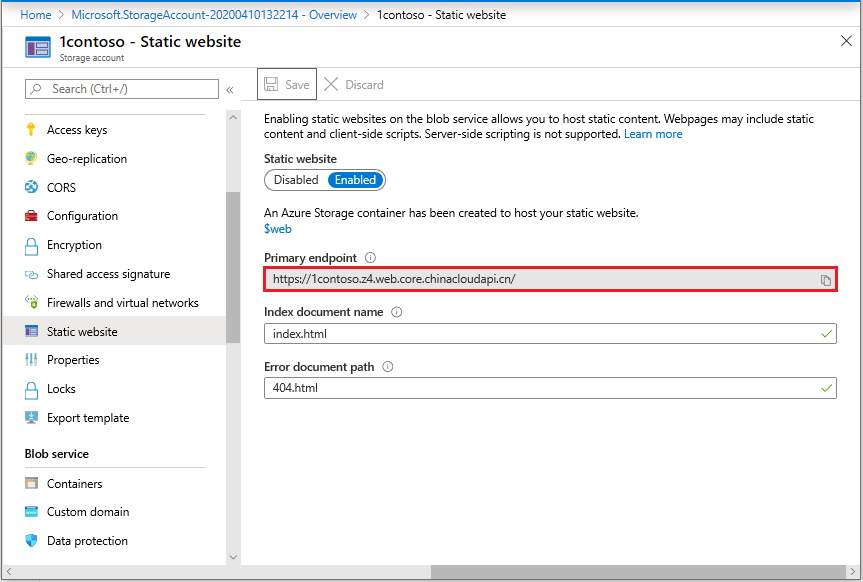Select the Custom domain icon
This screenshot has width=863, height=582.
point(33,512)
